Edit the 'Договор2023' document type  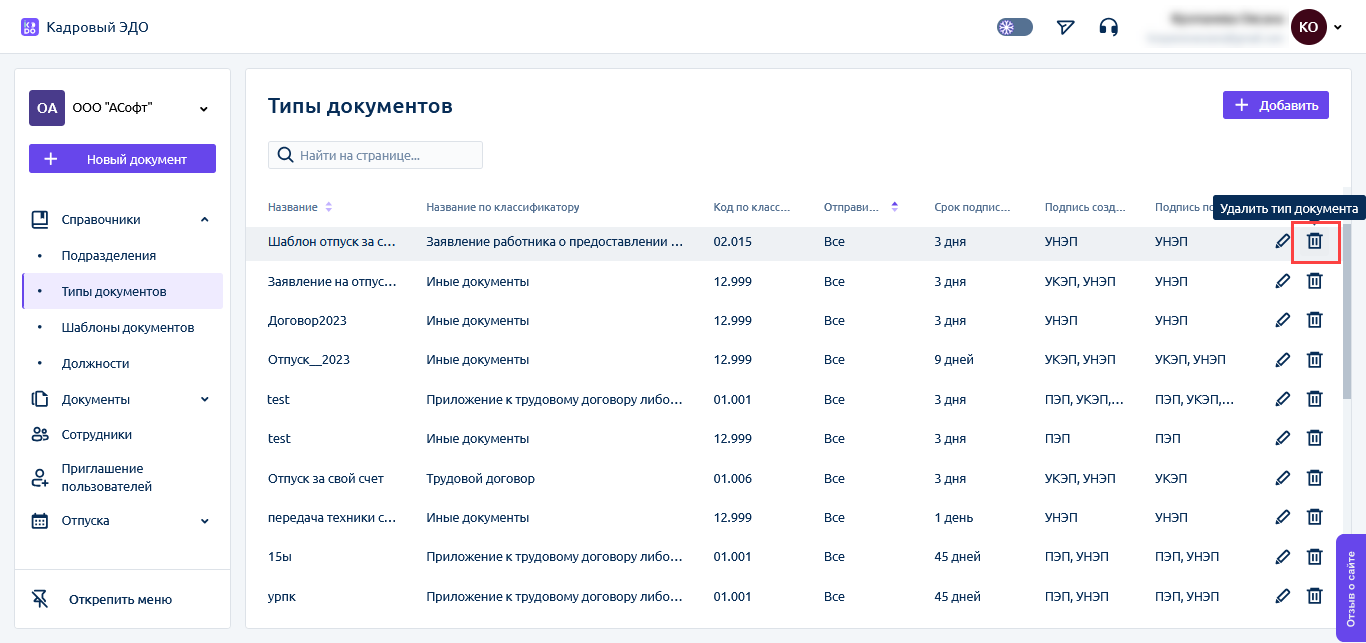click(1283, 320)
